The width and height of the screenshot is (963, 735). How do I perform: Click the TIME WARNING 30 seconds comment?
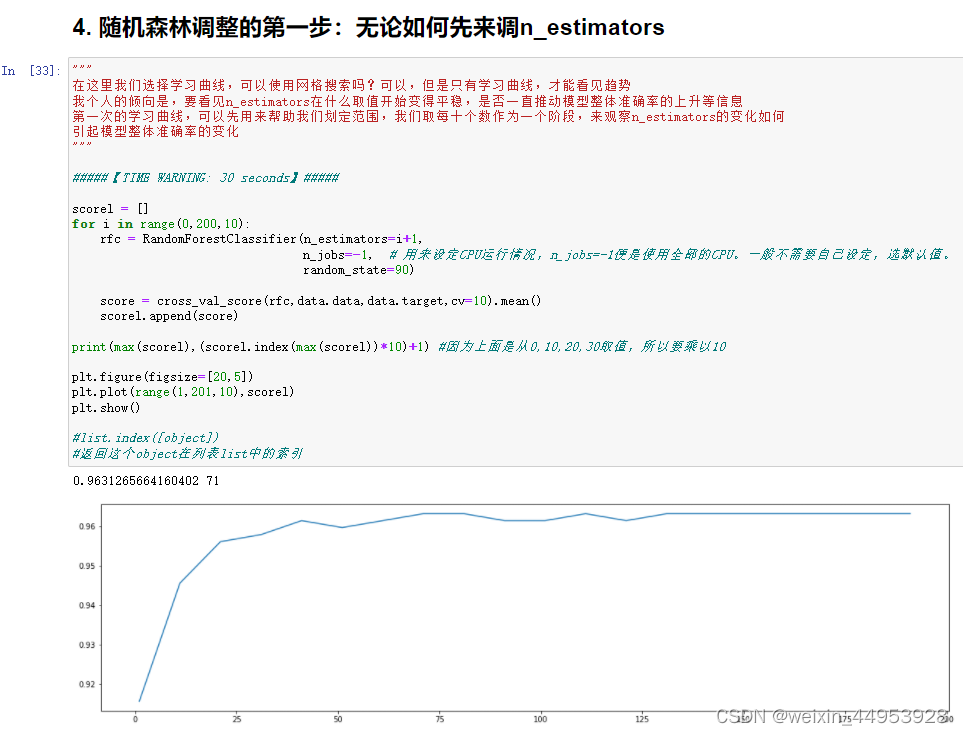point(206,178)
